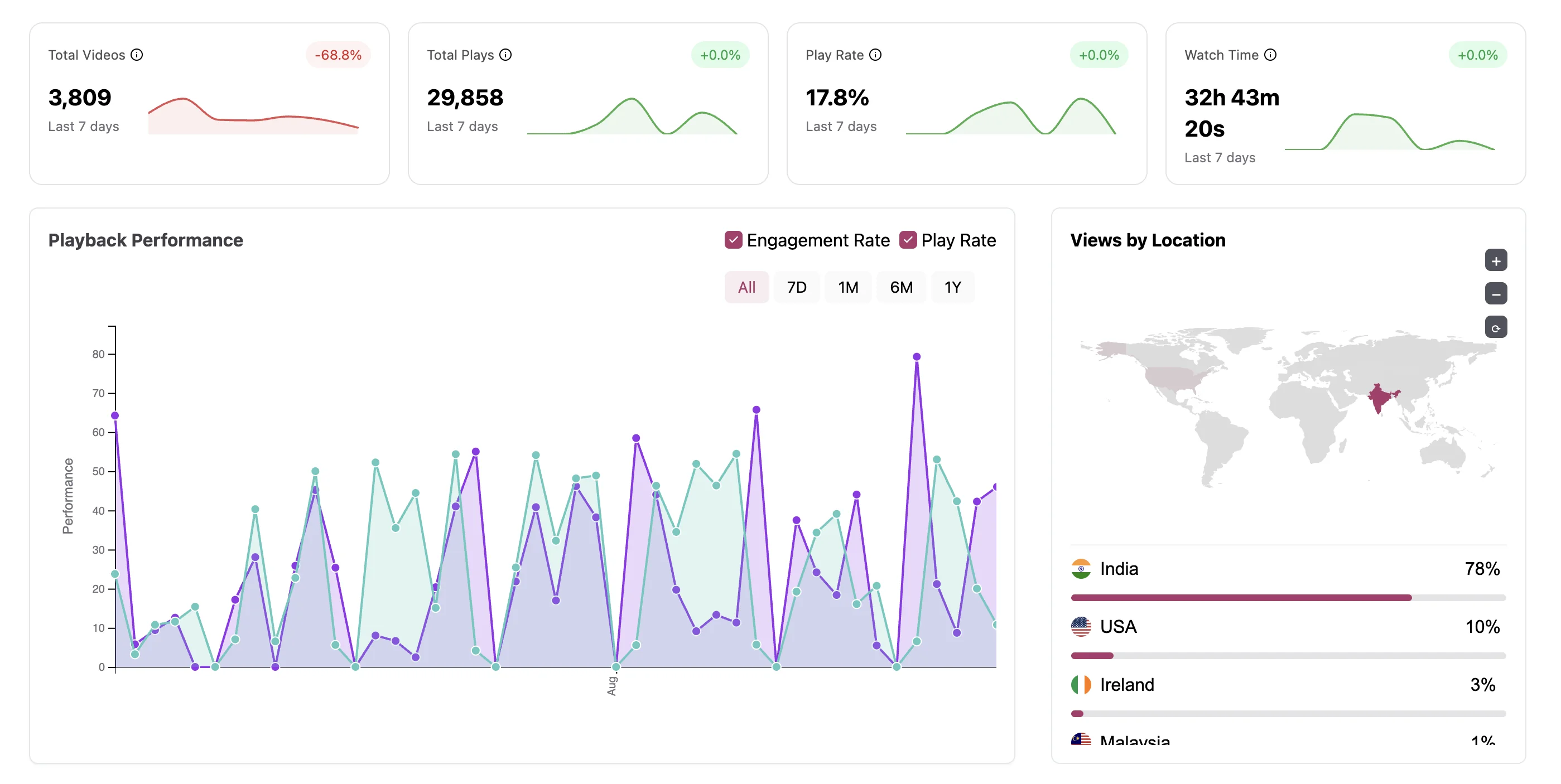Switch chart range to 1M
This screenshot has height=784, width=1561.
point(848,287)
